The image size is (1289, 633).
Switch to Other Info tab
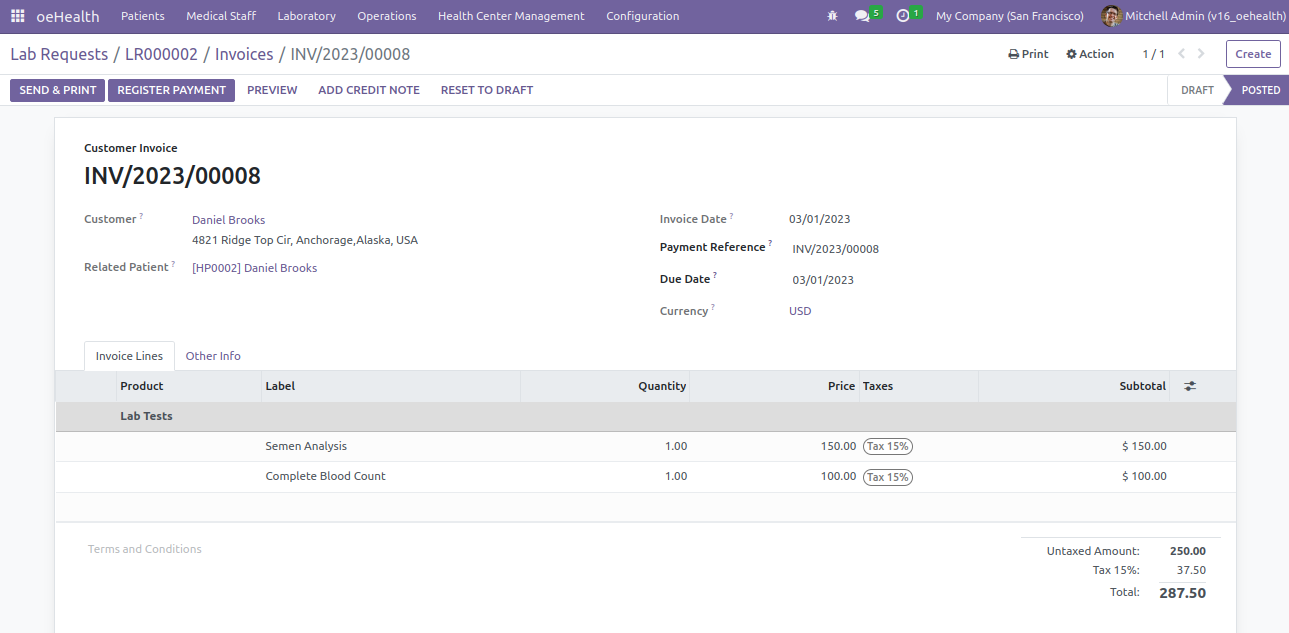pyautogui.click(x=213, y=356)
